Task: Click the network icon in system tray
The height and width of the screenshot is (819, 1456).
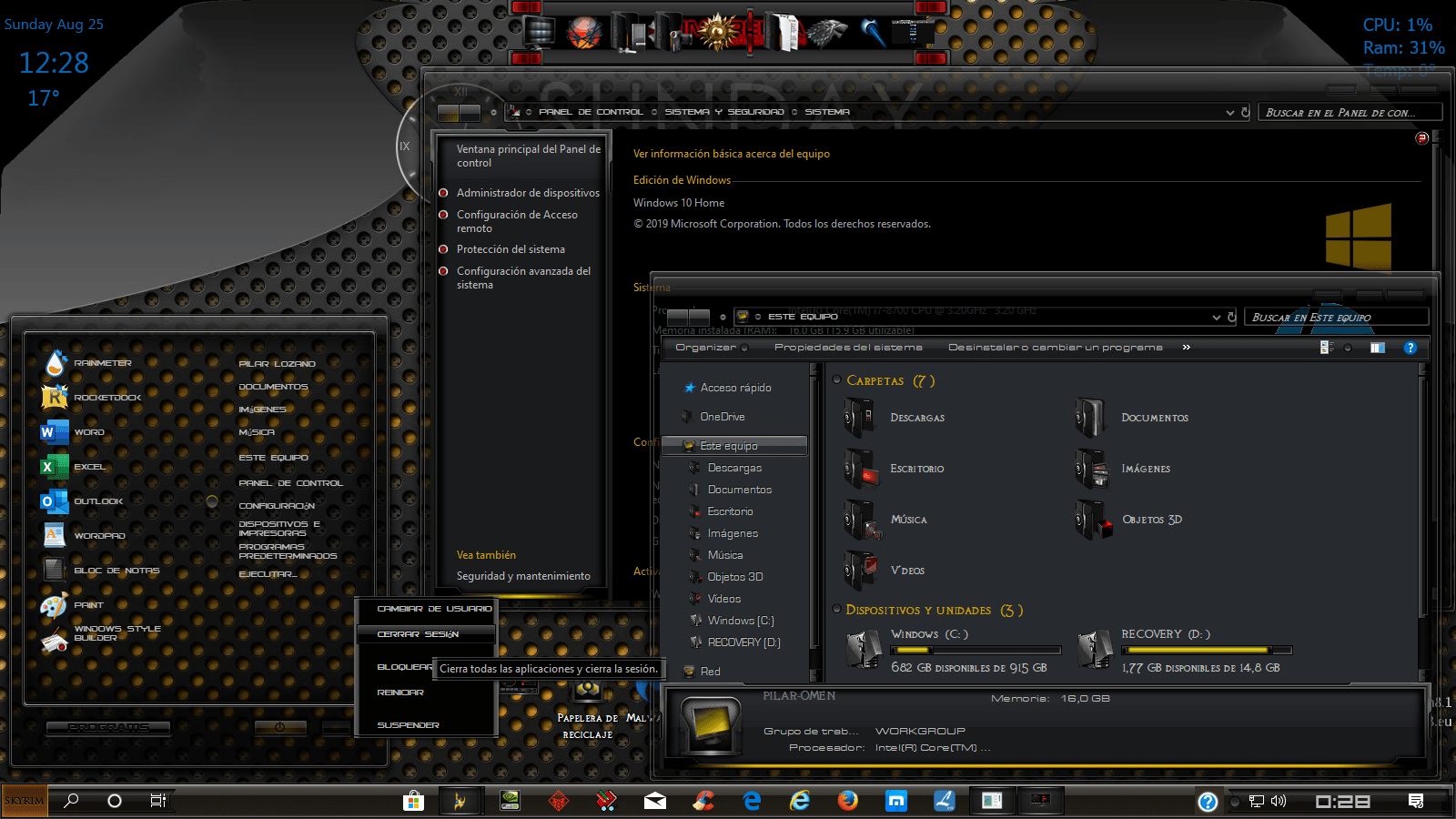Action: click(1257, 801)
